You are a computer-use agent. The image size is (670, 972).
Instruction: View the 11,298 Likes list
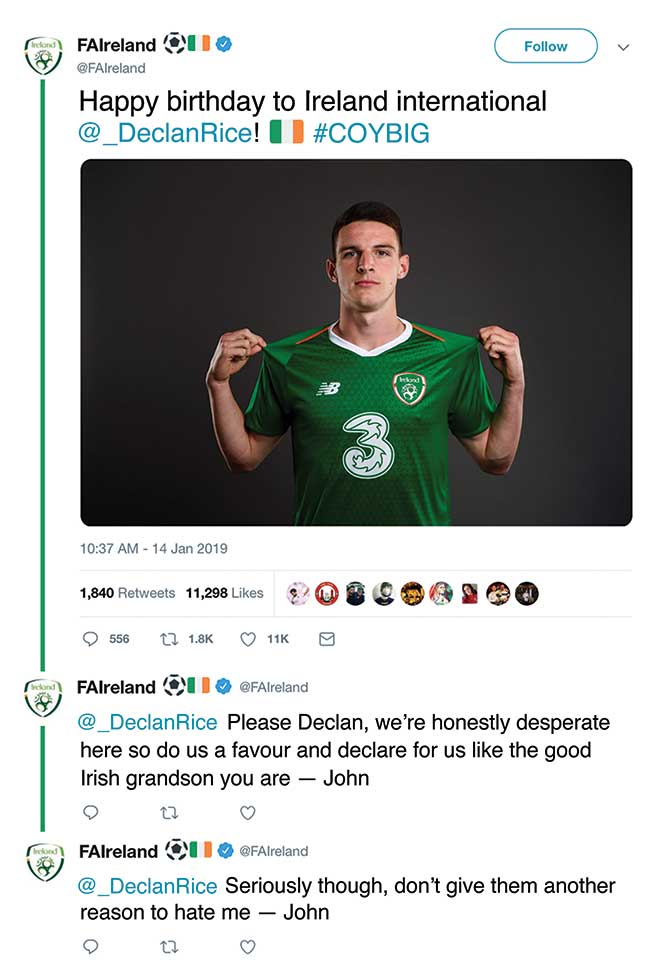224,593
